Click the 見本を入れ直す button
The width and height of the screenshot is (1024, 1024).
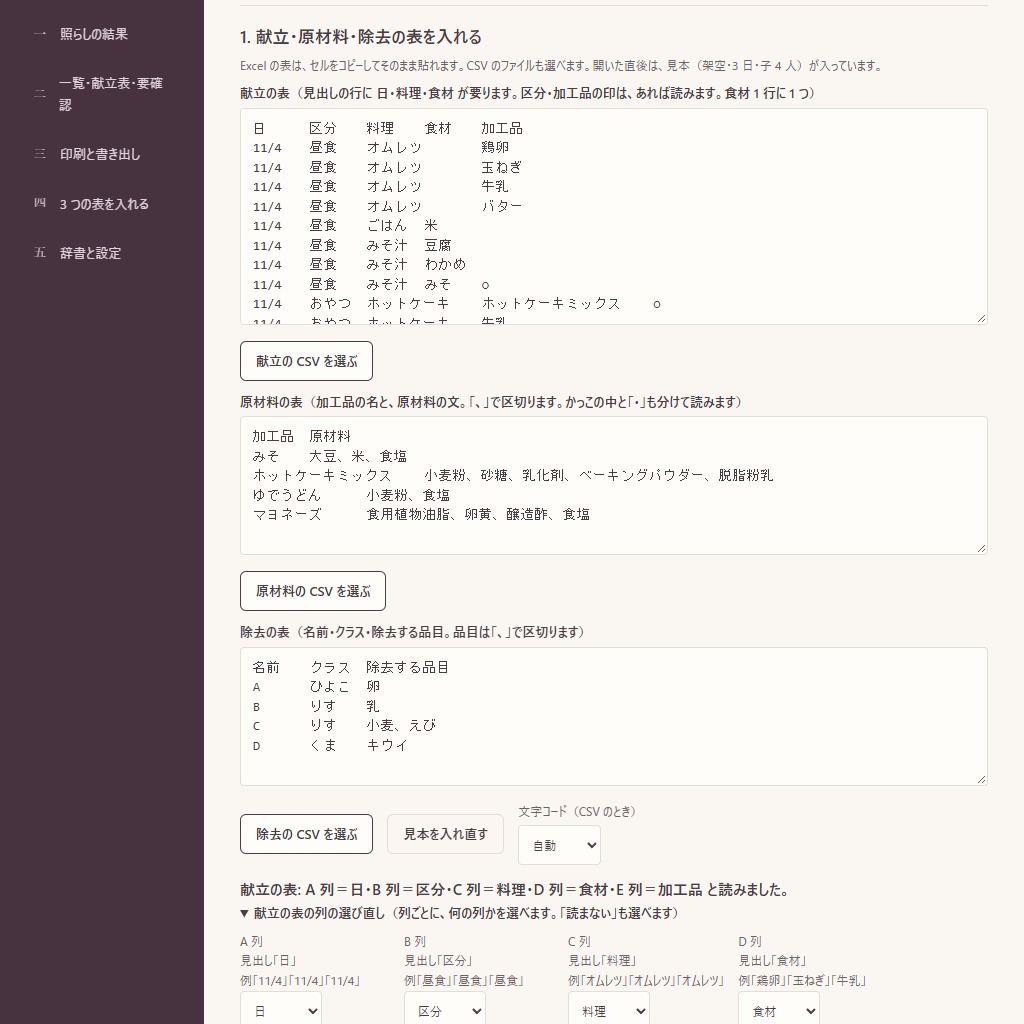[445, 834]
